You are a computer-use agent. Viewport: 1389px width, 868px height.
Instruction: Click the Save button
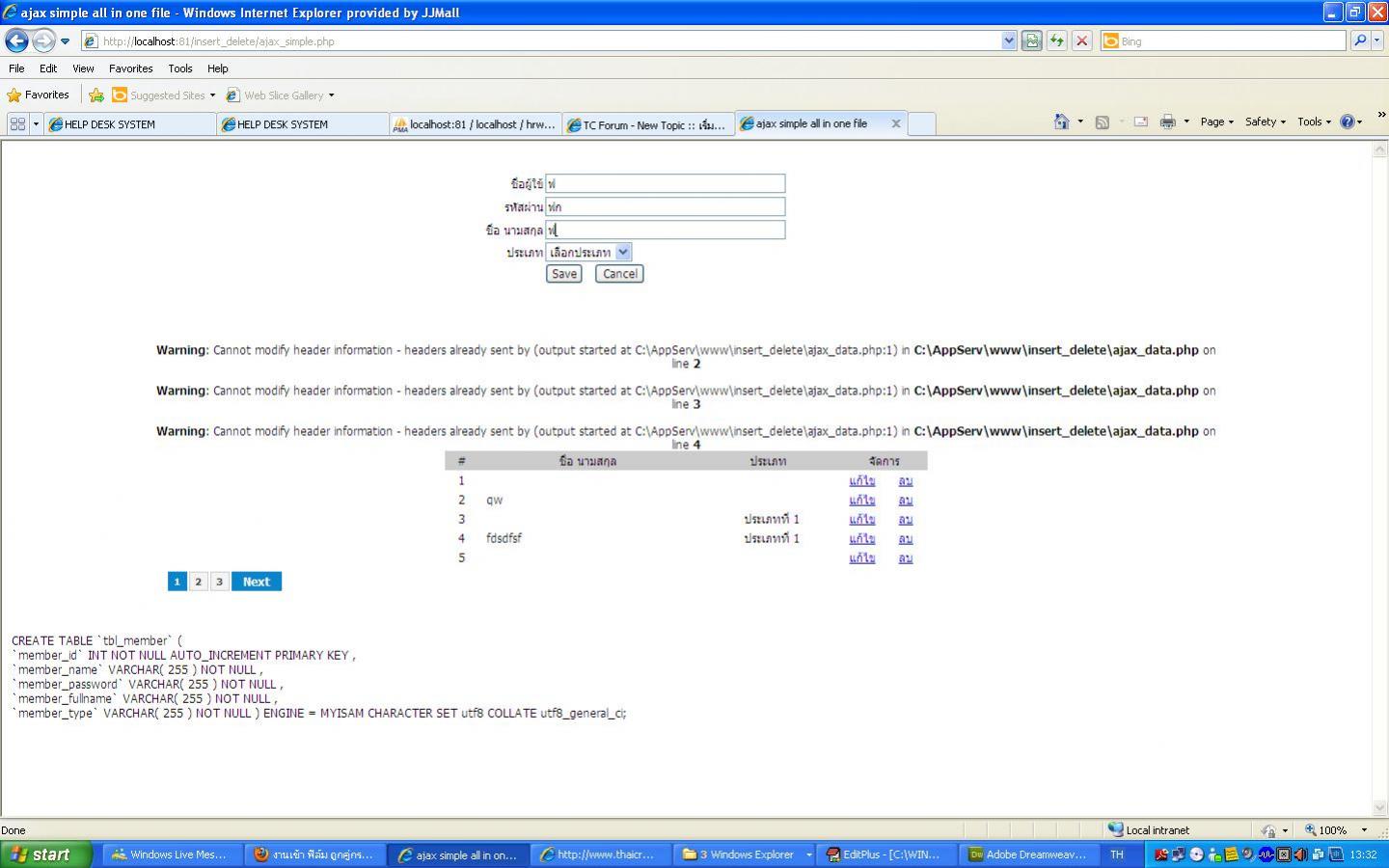tap(563, 274)
